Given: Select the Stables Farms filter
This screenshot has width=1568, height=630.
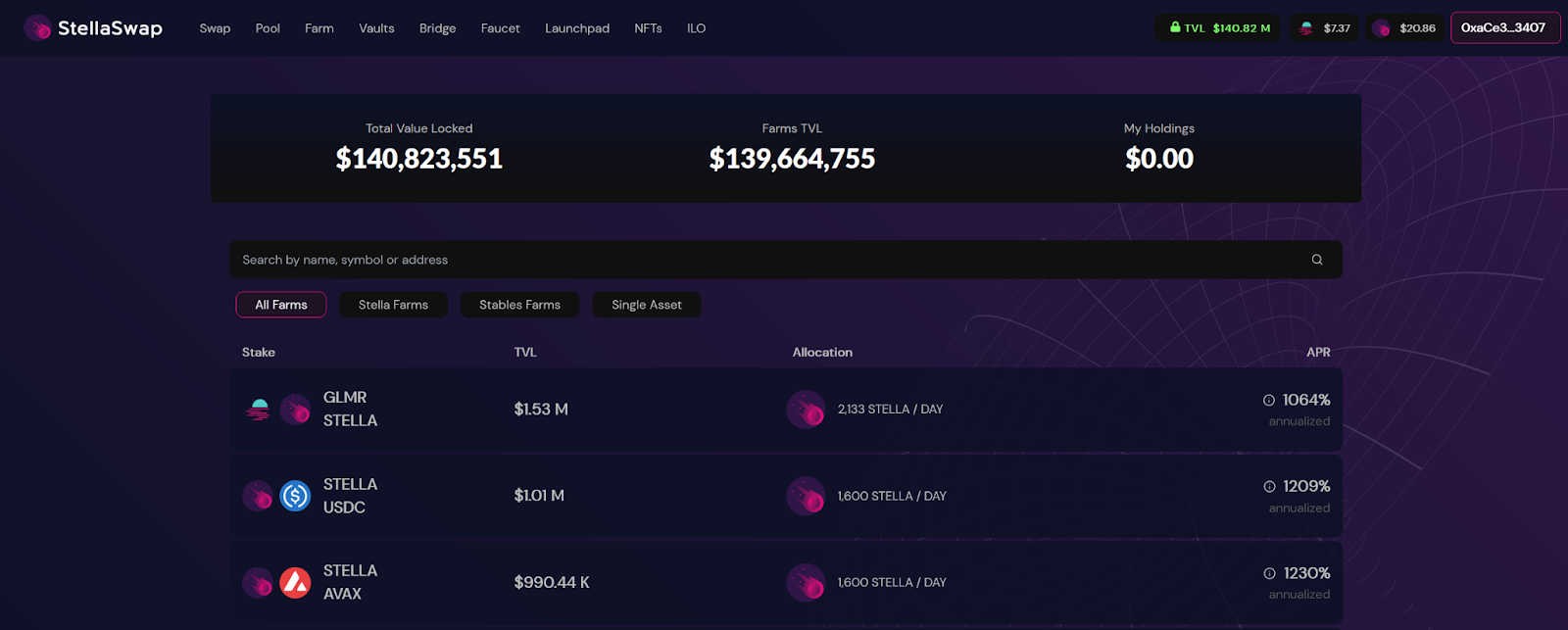Looking at the screenshot, I should 519,305.
